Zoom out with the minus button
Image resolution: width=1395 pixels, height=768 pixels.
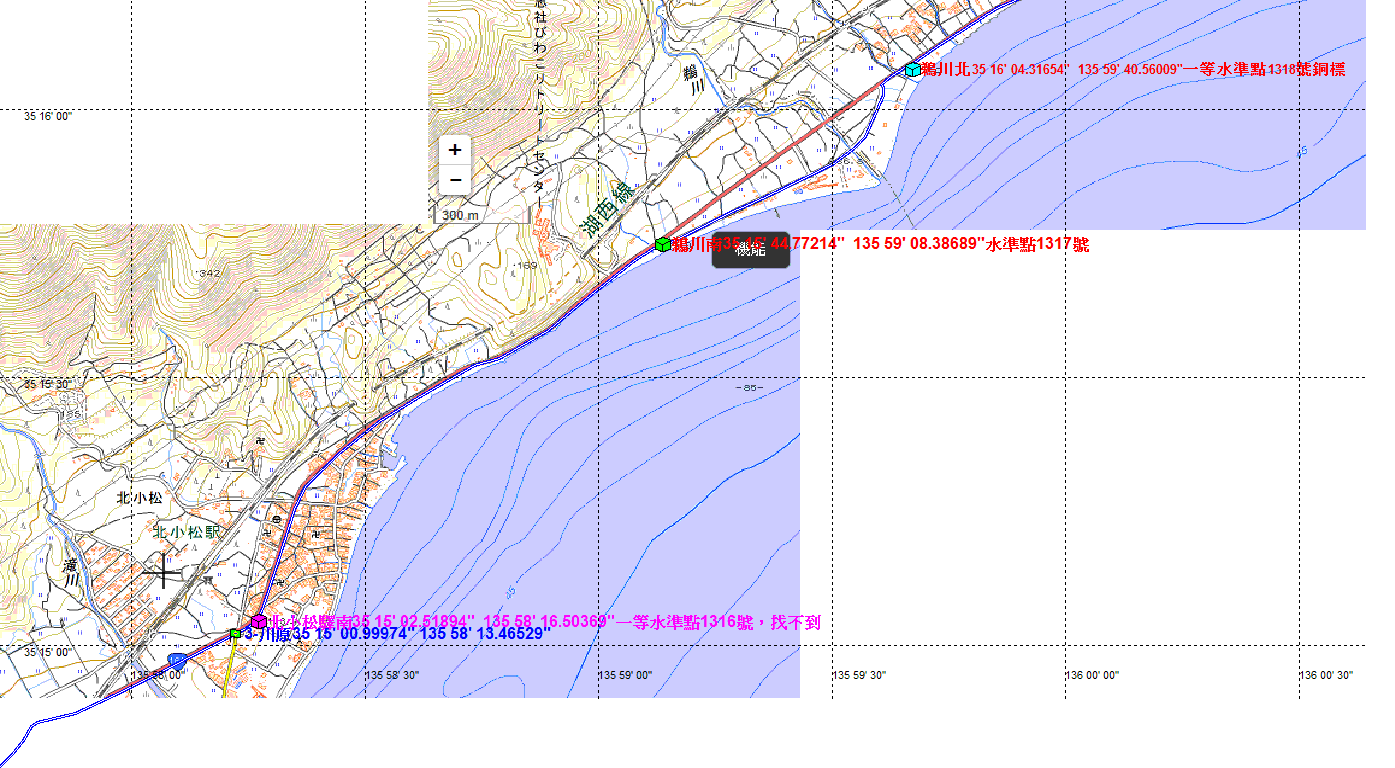455,180
